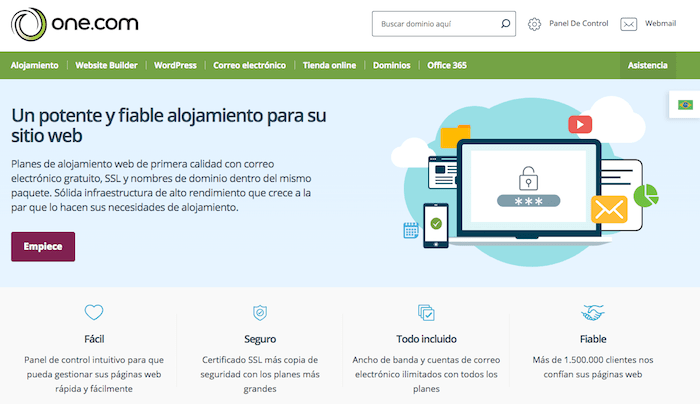Click the checkbox stack icon above Todo incluido

pyautogui.click(x=426, y=312)
